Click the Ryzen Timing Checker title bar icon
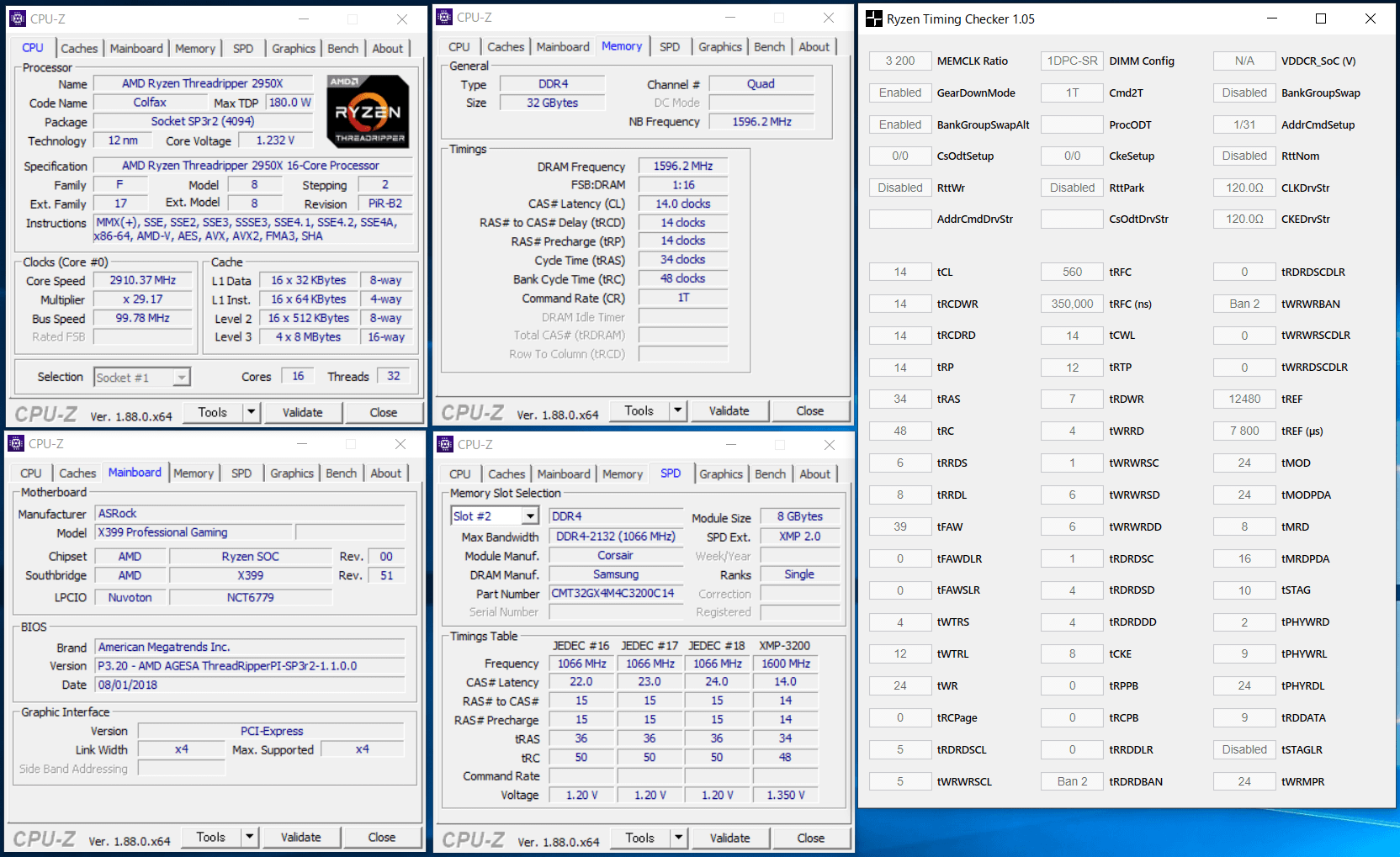This screenshot has width=1400, height=857. tap(874, 19)
